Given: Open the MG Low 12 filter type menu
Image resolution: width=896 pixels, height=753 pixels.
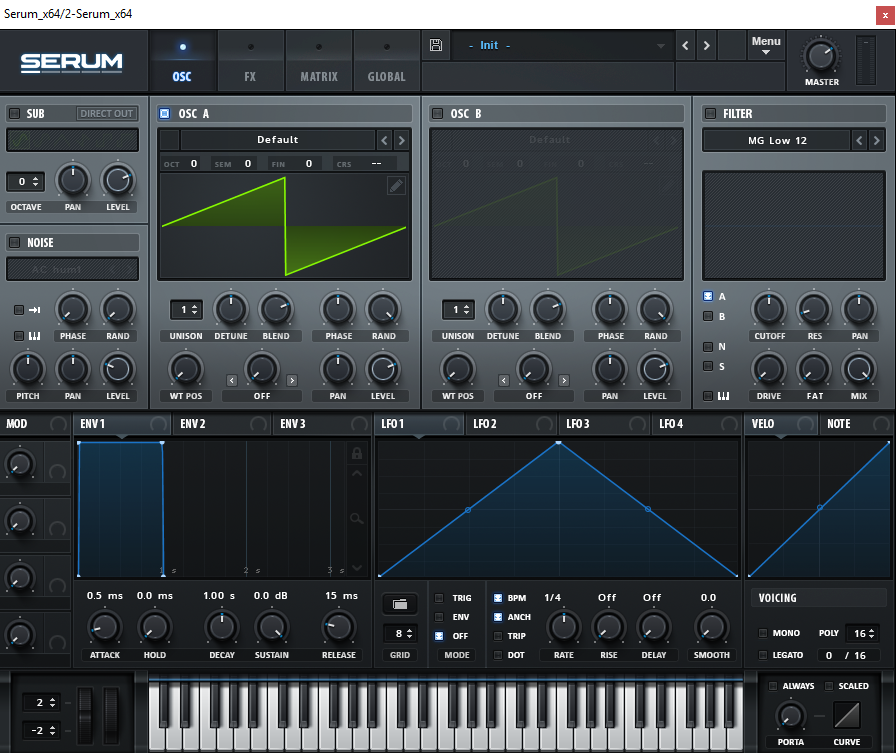Looking at the screenshot, I should coord(777,141).
